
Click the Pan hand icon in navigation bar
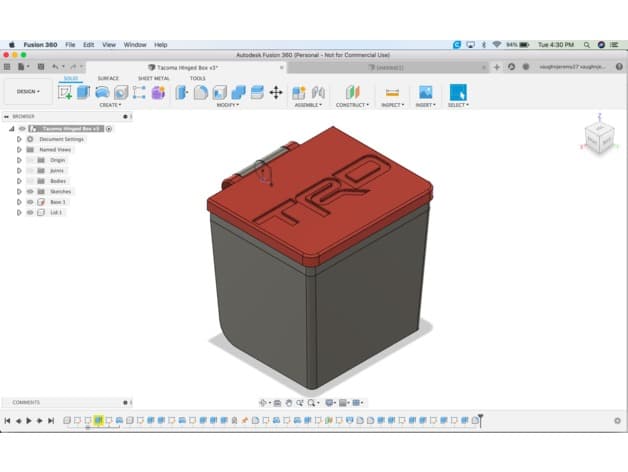point(289,403)
